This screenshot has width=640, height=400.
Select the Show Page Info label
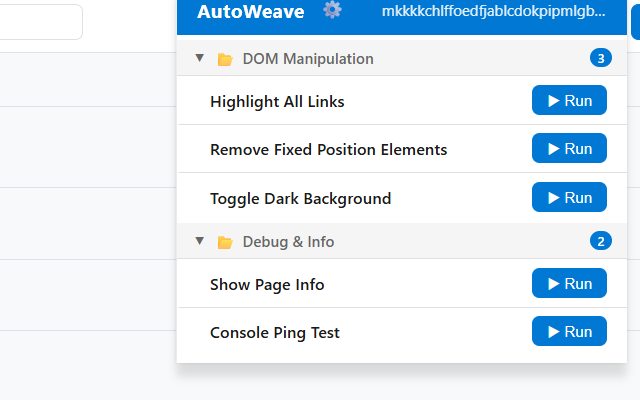coord(267,285)
